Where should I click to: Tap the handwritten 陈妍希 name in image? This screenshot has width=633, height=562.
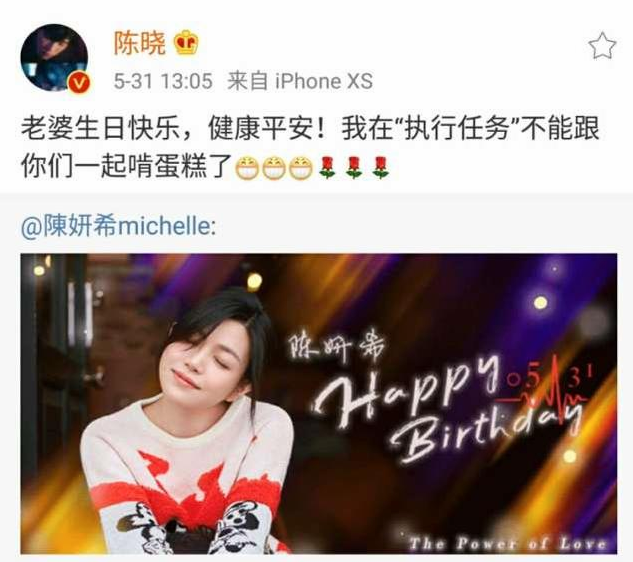point(336,349)
